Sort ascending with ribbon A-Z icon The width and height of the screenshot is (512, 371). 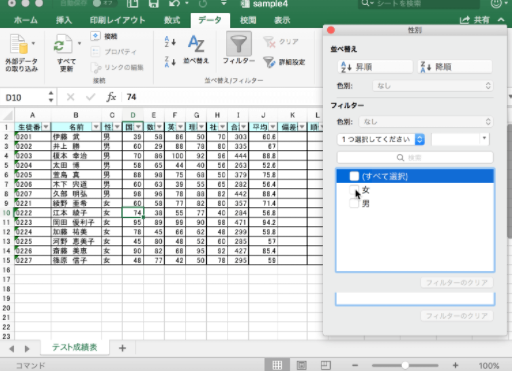pyautogui.click(x=170, y=42)
